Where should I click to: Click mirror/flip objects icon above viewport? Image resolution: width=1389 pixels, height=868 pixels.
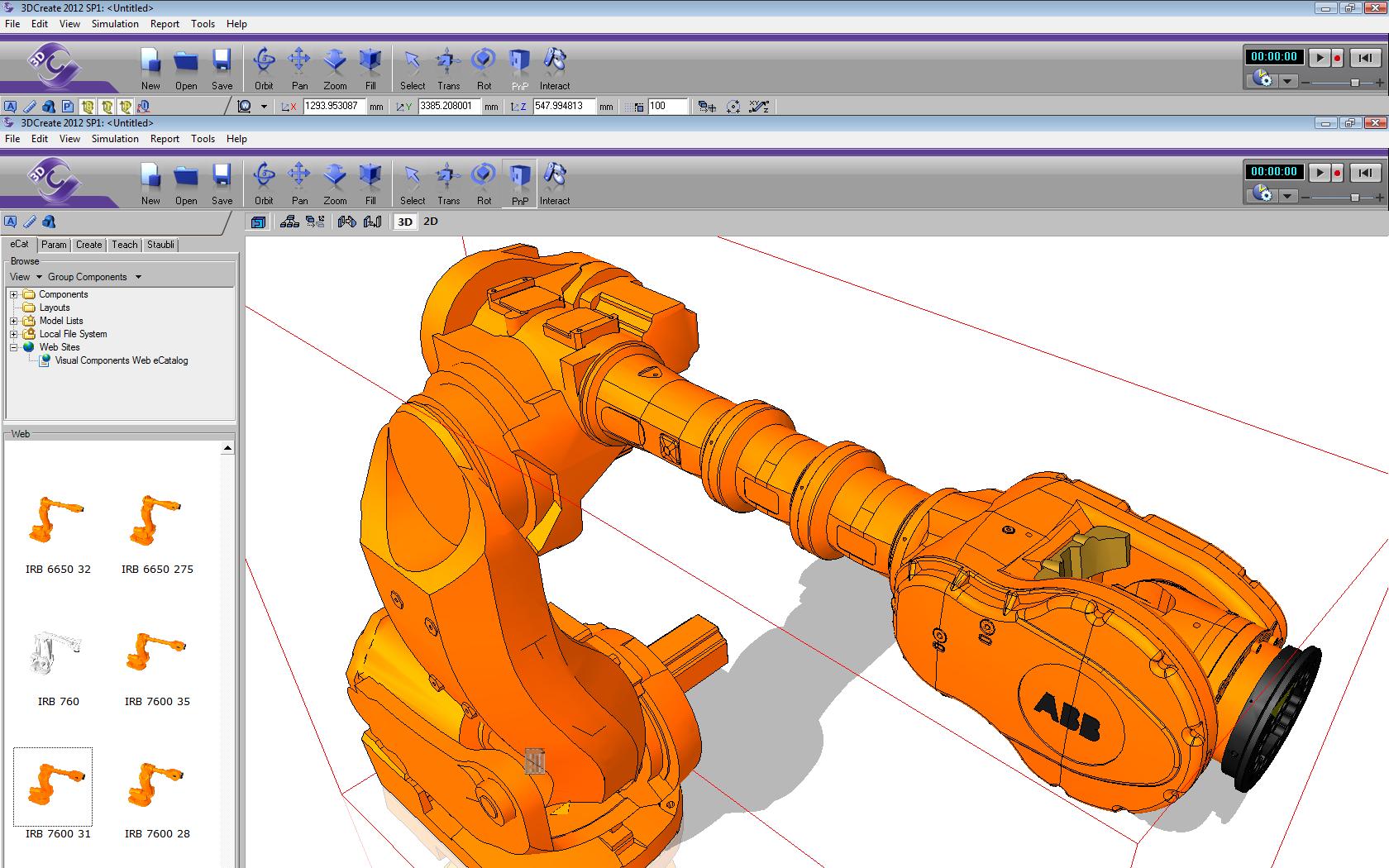point(346,222)
